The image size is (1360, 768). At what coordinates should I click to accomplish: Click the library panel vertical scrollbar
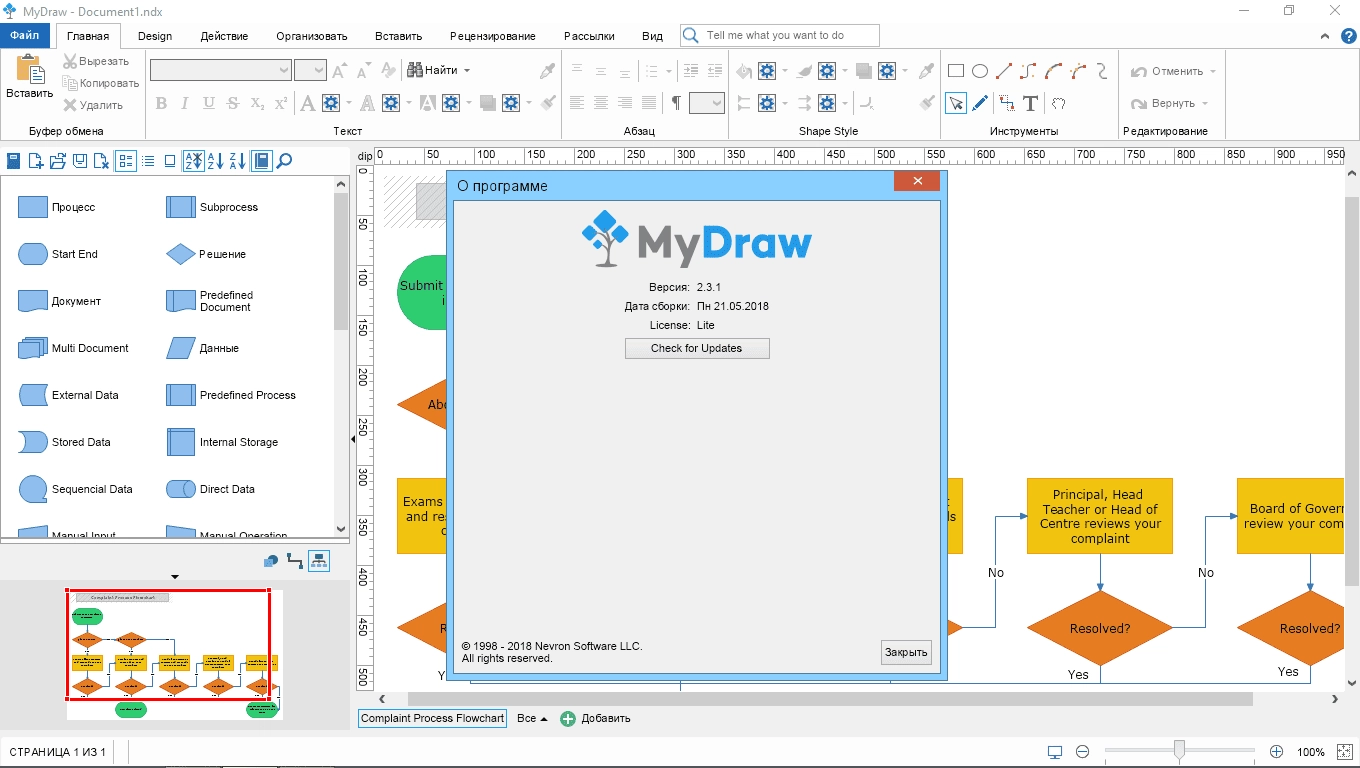(x=341, y=260)
